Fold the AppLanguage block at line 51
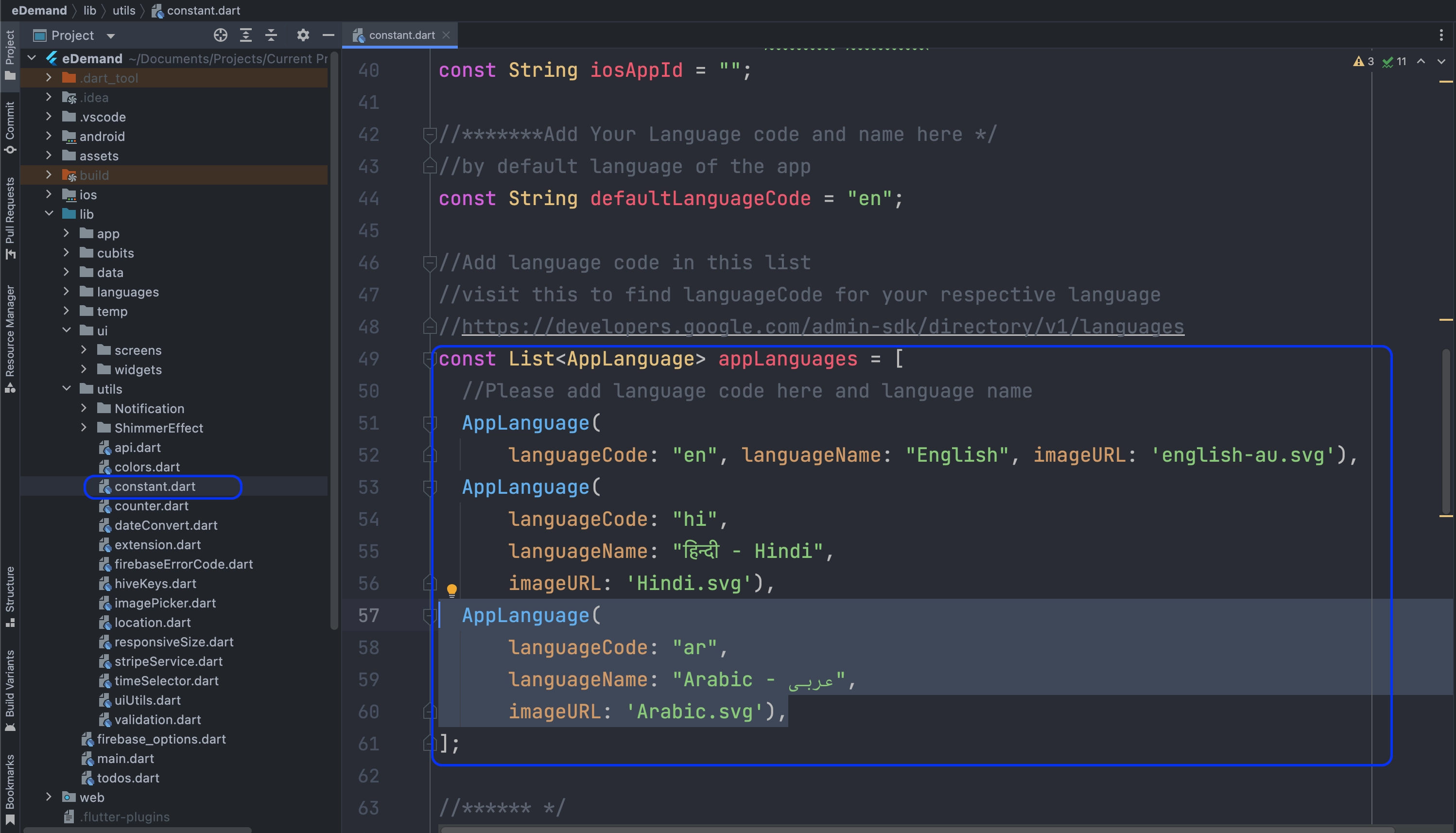The width and height of the screenshot is (1456, 833). tap(430, 423)
